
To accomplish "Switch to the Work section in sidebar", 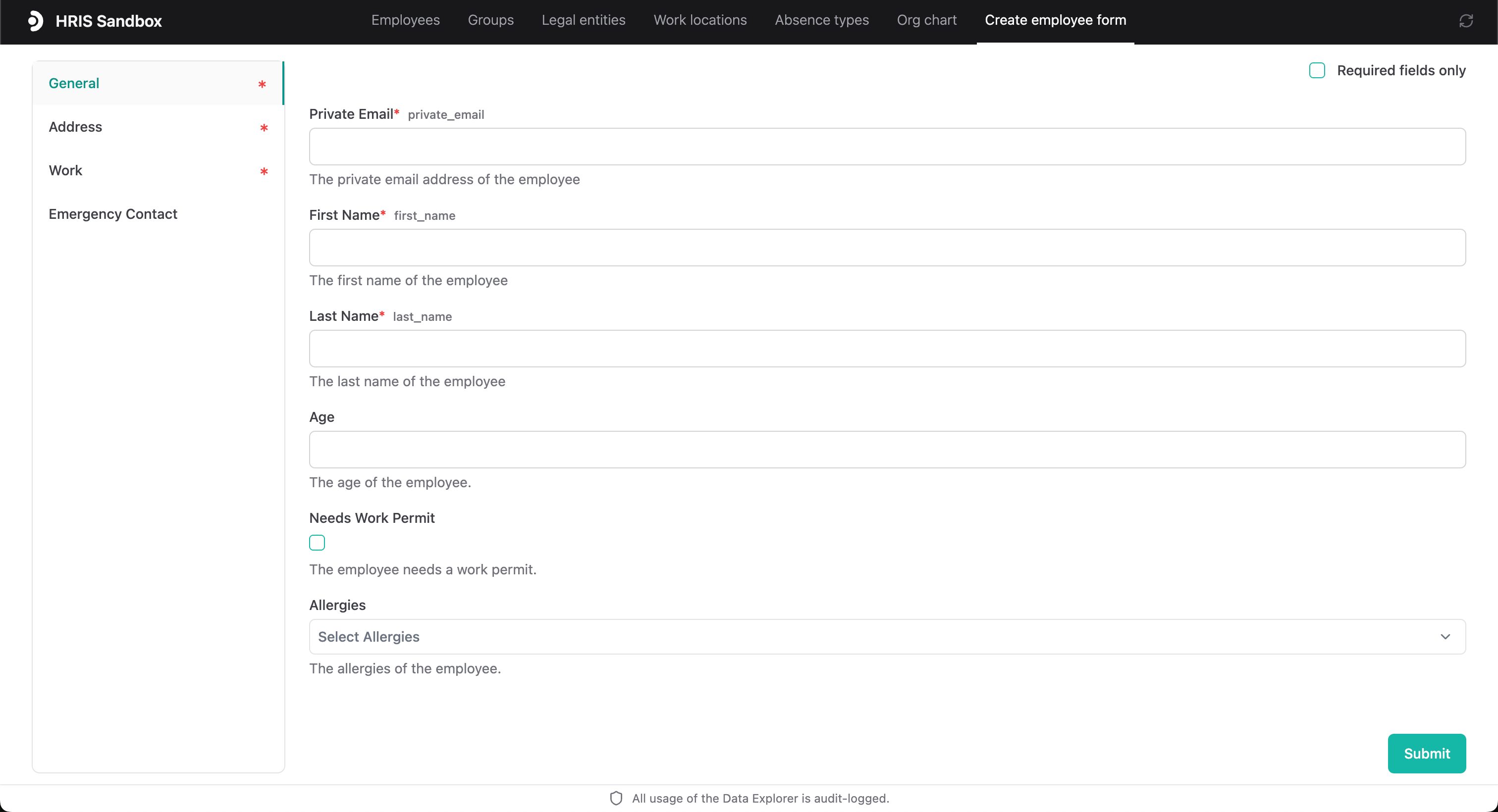I will [158, 170].
